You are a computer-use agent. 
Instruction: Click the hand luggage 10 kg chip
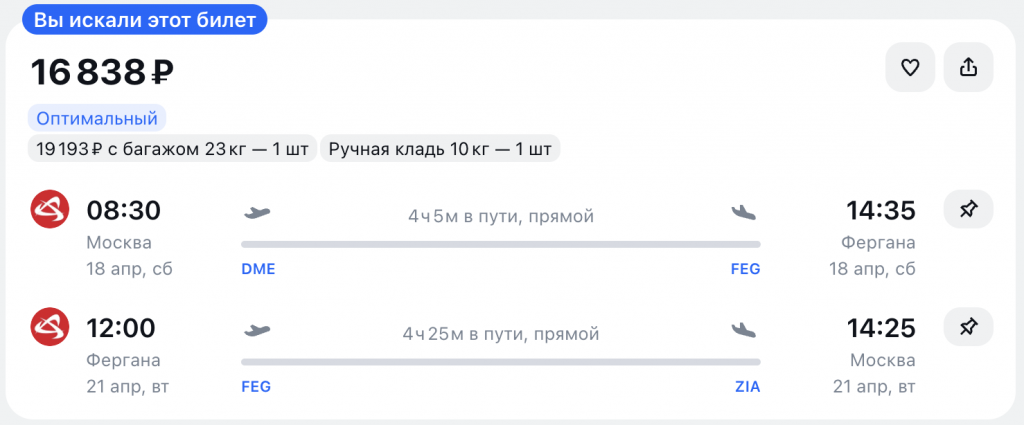[440, 150]
